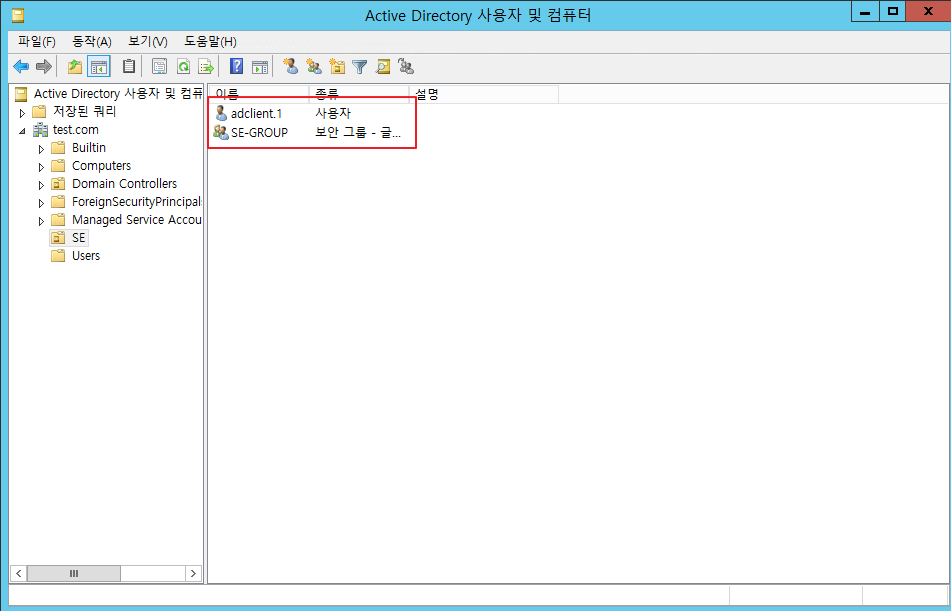Click the clipboard icon in the toolbar

tap(129, 67)
